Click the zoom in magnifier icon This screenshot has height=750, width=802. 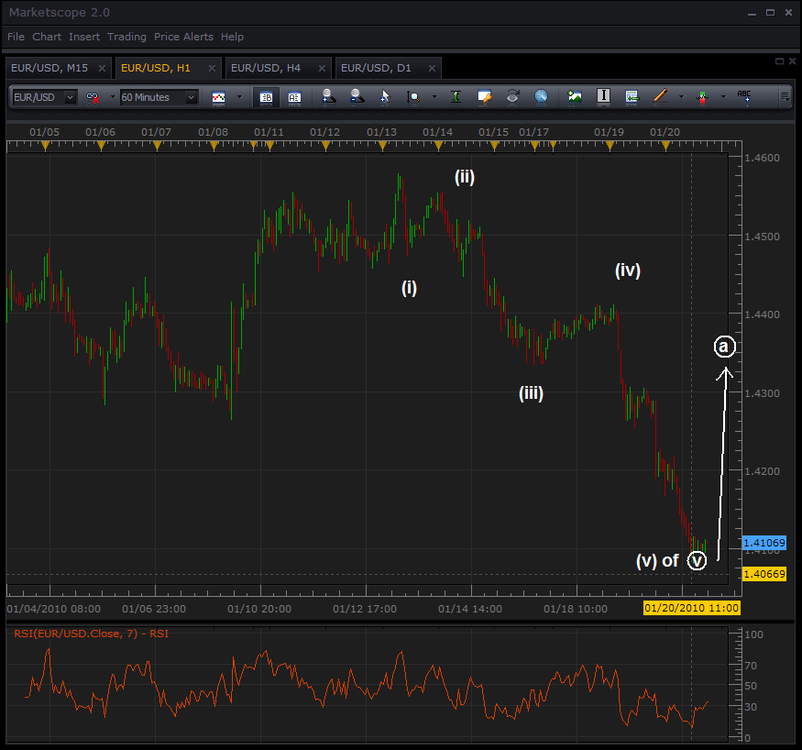(x=328, y=97)
